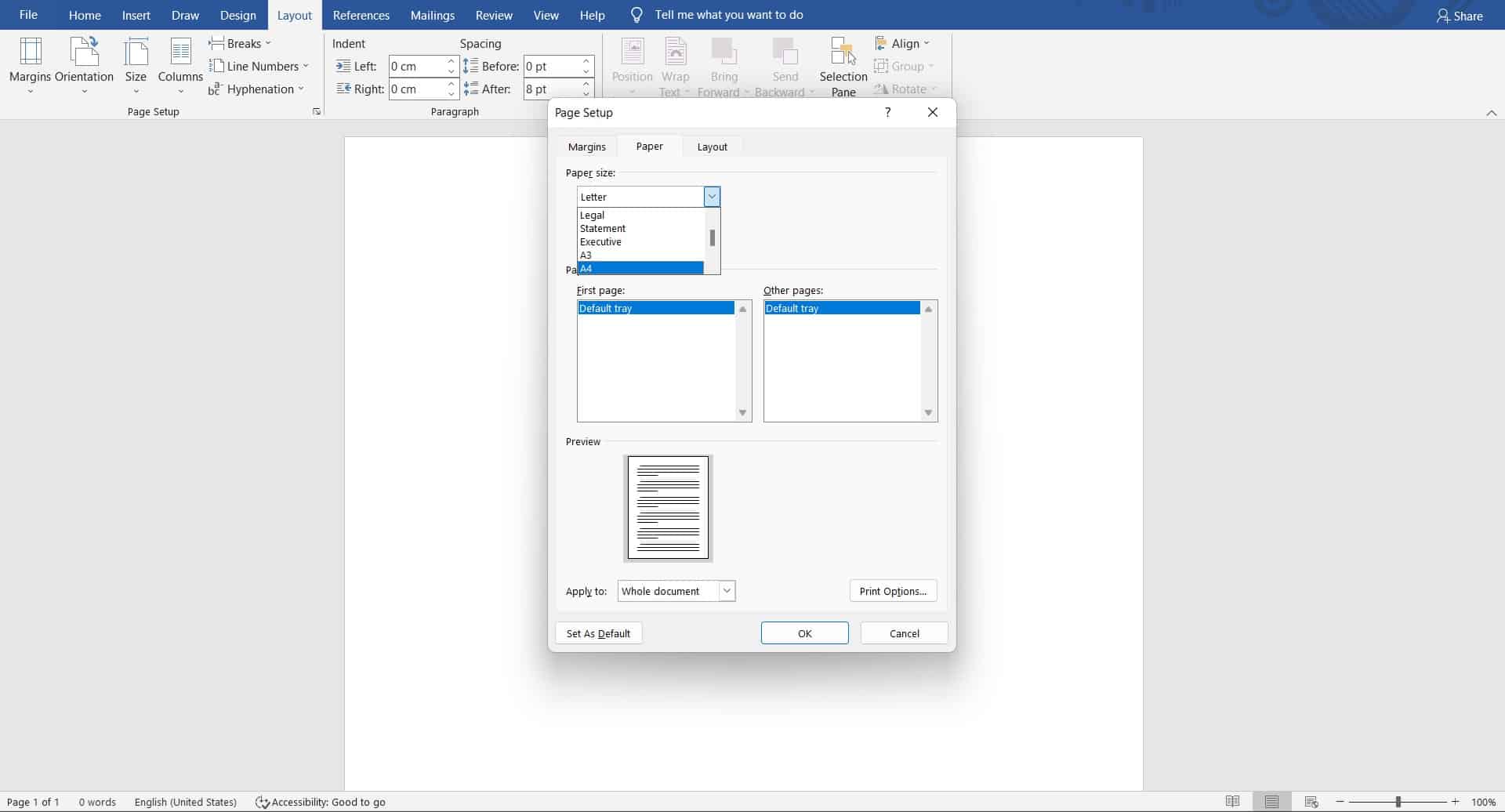This screenshot has height=812, width=1505.
Task: Click the Group objects button
Action: (905, 66)
